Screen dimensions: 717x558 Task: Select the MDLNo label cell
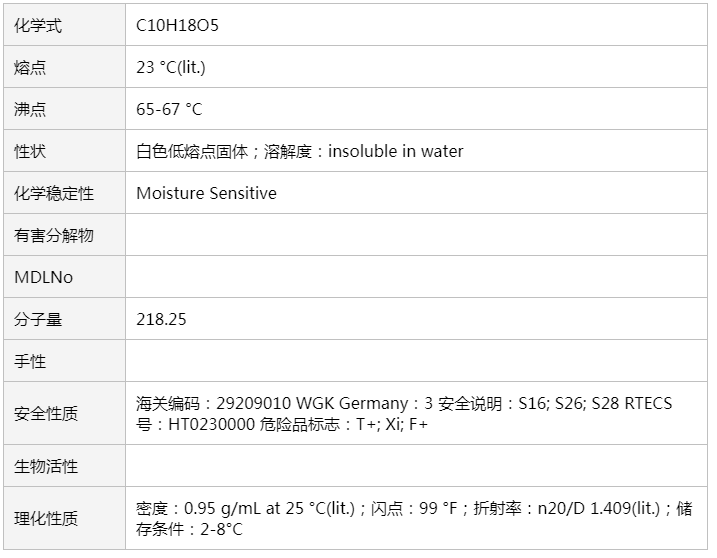tap(43, 277)
